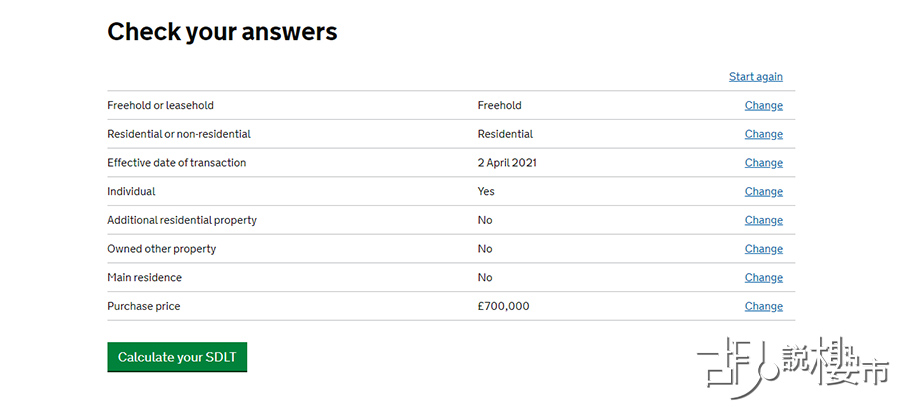Screen dimensions: 900x411
Task: Click the Main residence row label
Action: [144, 277]
